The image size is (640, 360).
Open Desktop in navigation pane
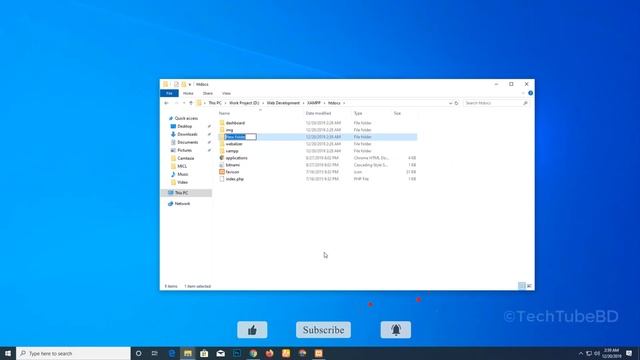click(x=184, y=127)
